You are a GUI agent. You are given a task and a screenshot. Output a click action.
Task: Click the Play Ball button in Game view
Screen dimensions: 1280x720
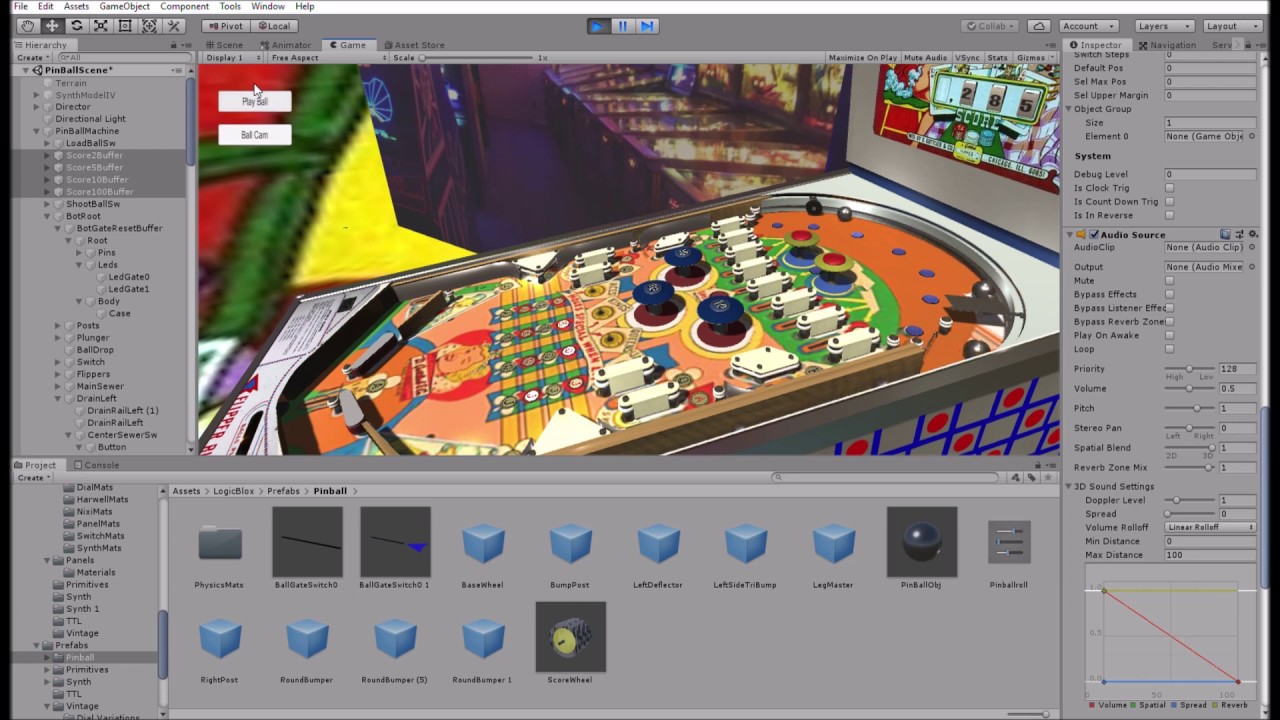[x=255, y=101]
